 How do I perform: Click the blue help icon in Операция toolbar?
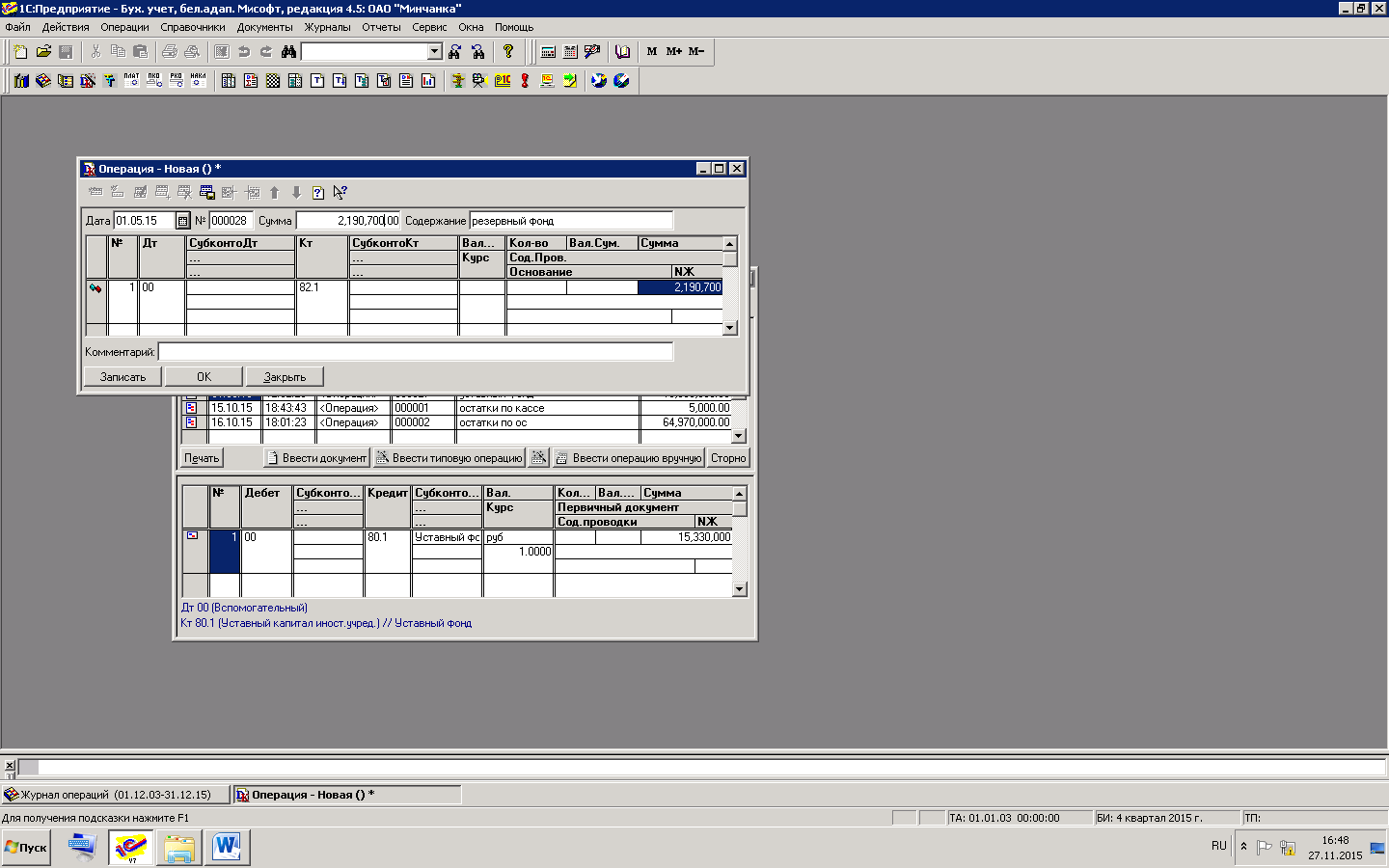(317, 193)
